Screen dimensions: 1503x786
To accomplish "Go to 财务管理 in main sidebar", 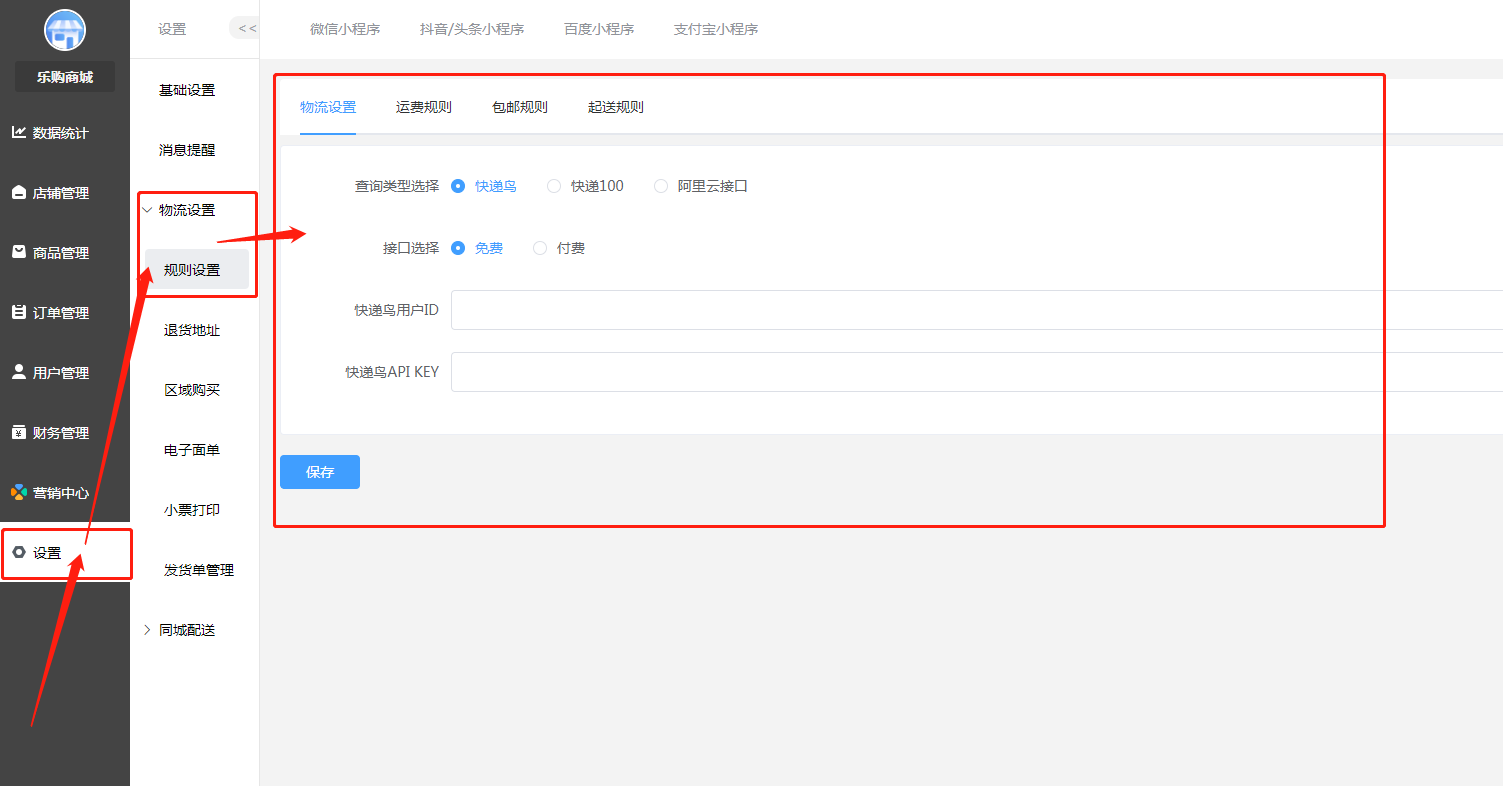I will click(61, 433).
